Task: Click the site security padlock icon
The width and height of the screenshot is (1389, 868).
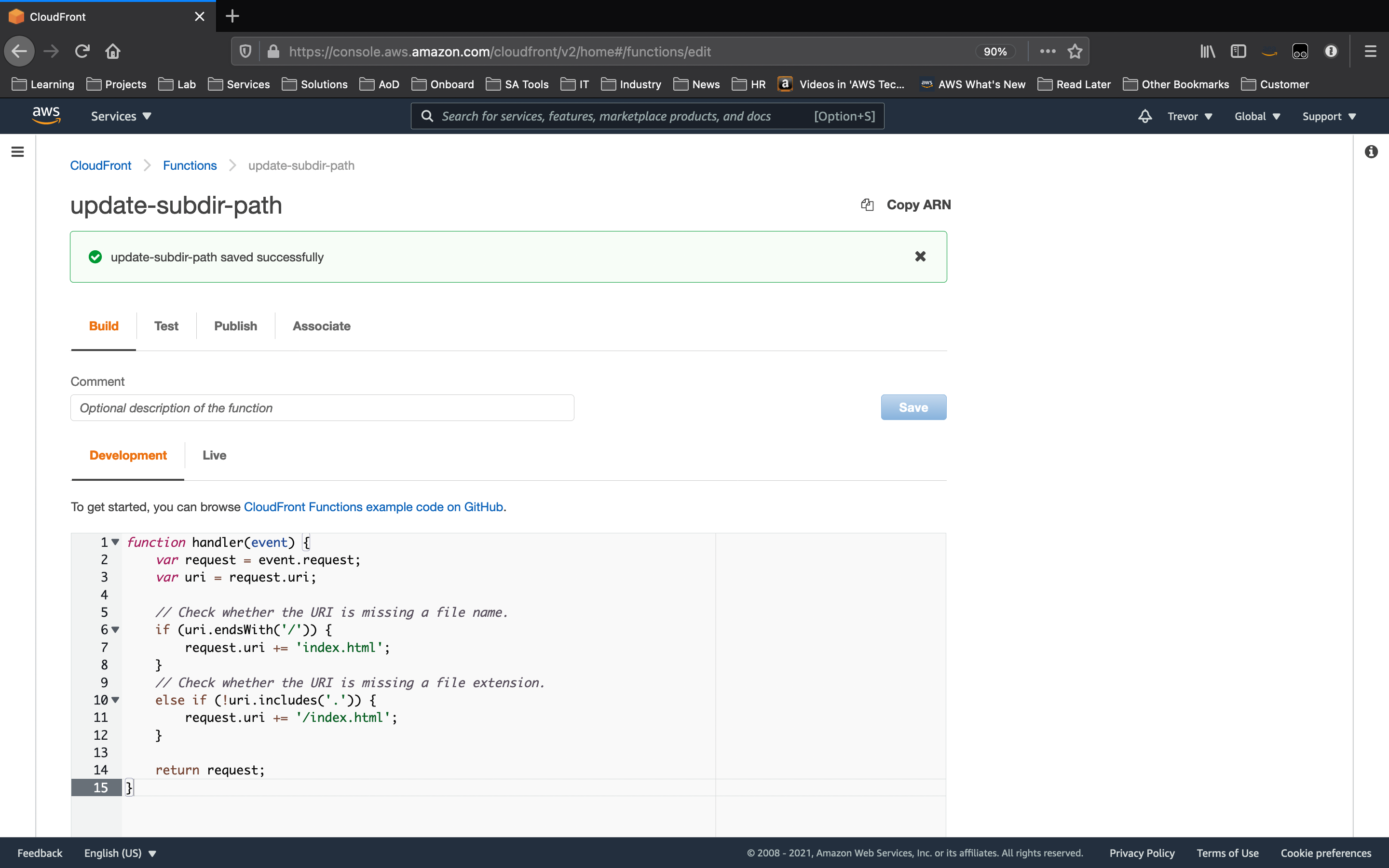Action: click(x=273, y=52)
